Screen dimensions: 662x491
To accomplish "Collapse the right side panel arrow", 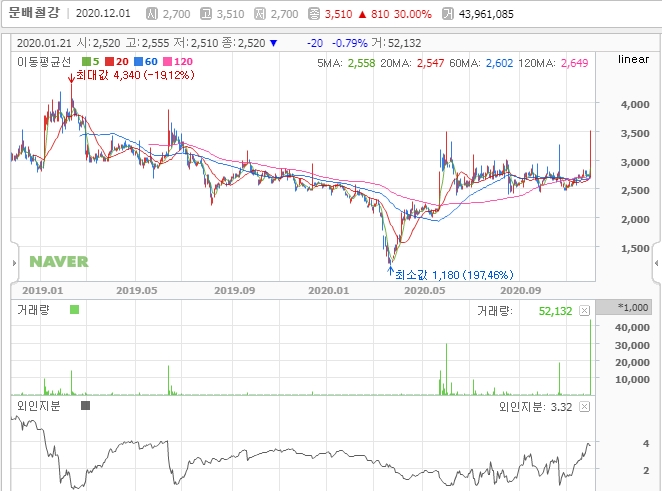I will (x=657, y=263).
